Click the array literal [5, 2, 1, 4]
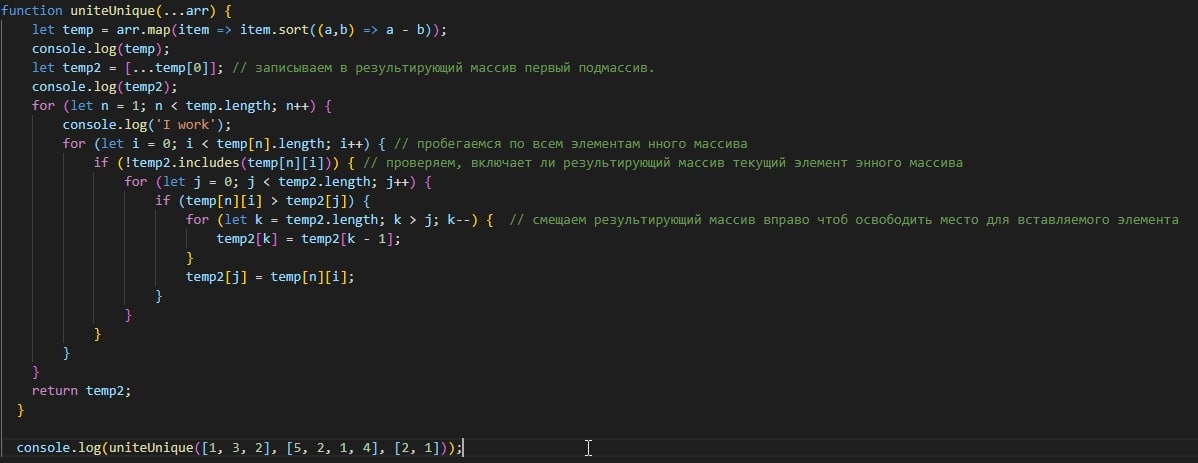Image resolution: width=1198 pixels, height=463 pixels. [336, 449]
